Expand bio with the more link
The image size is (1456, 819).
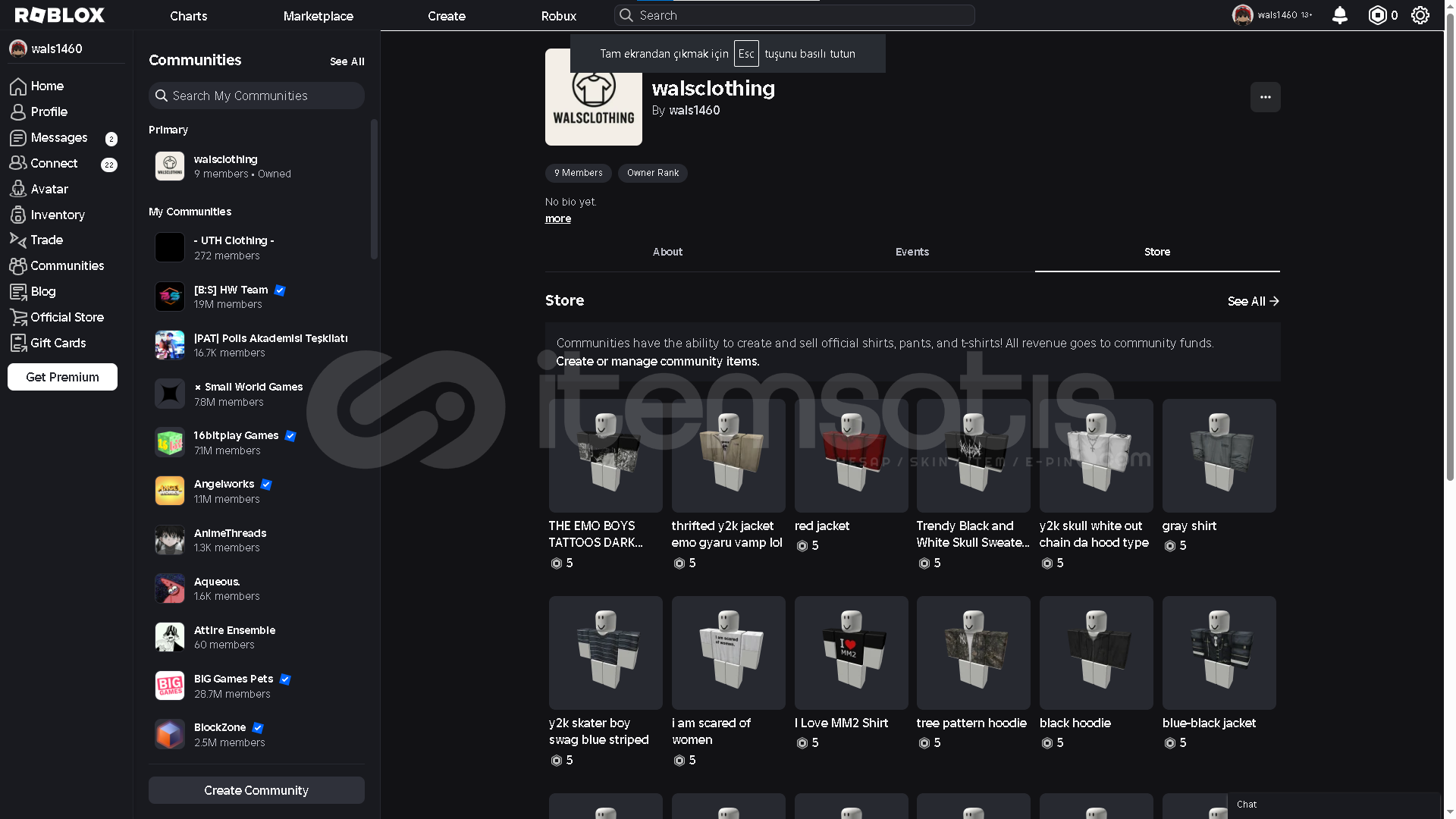[x=557, y=218]
